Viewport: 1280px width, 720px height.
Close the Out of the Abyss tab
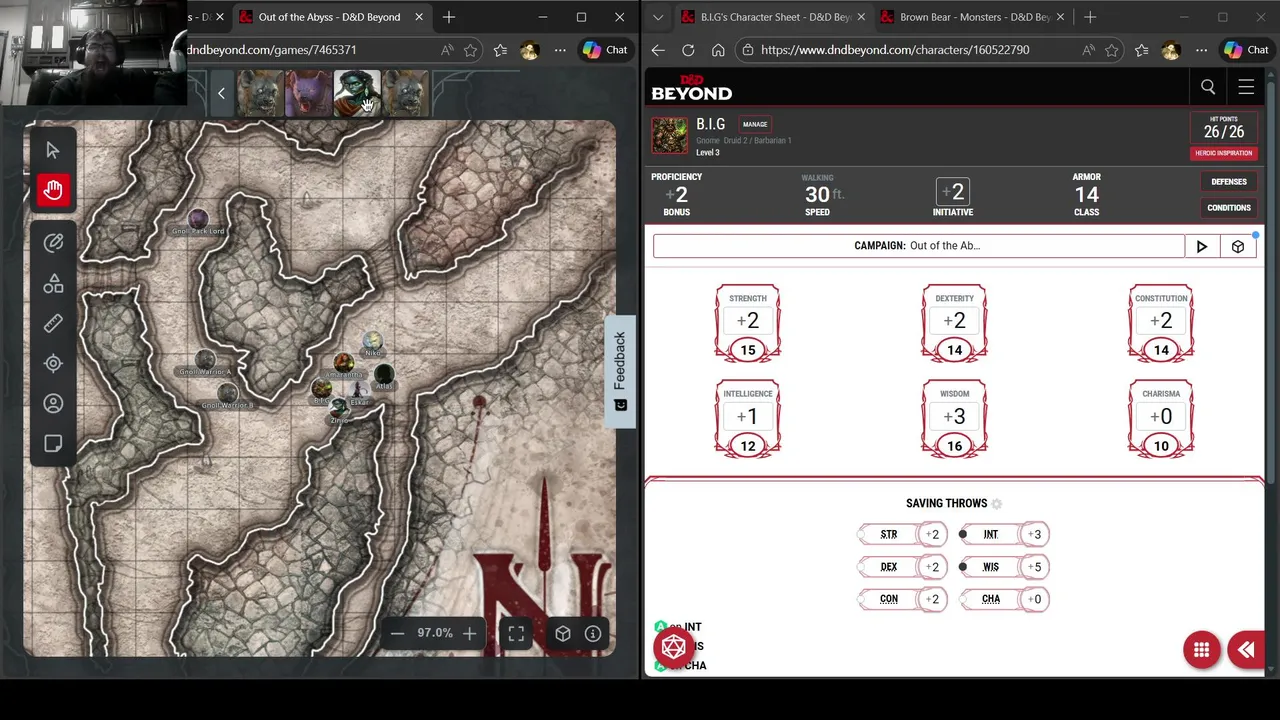[419, 17]
